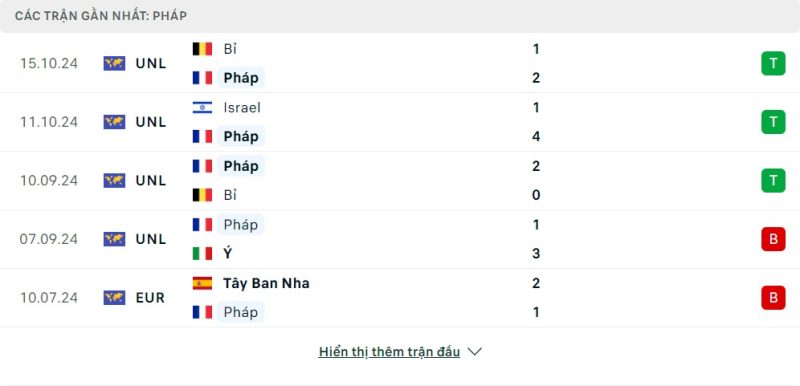
Task: Click the highlighted Pháp name in the 10.09.24 match
Action: tap(241, 166)
